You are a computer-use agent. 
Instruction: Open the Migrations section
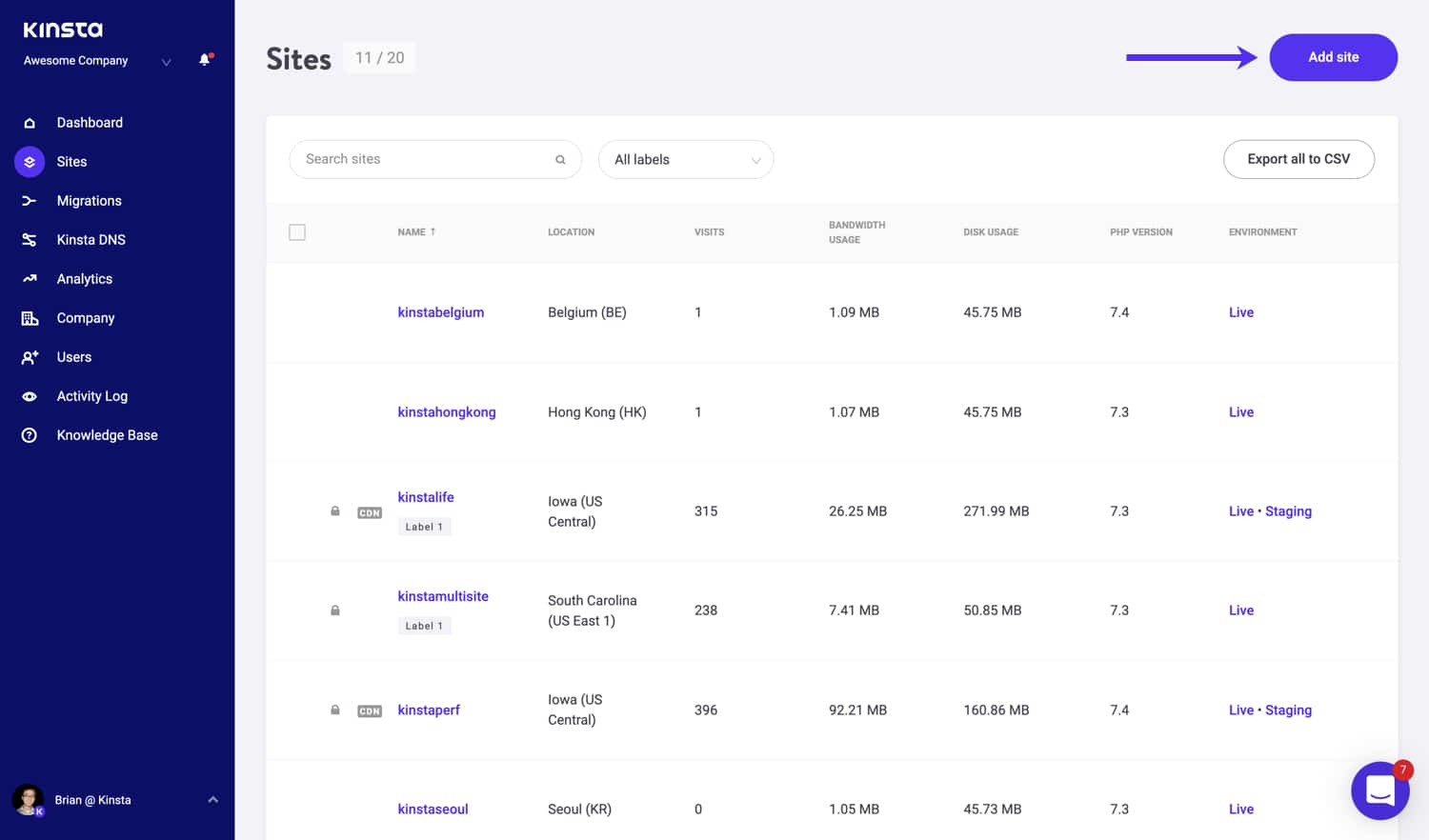90,200
